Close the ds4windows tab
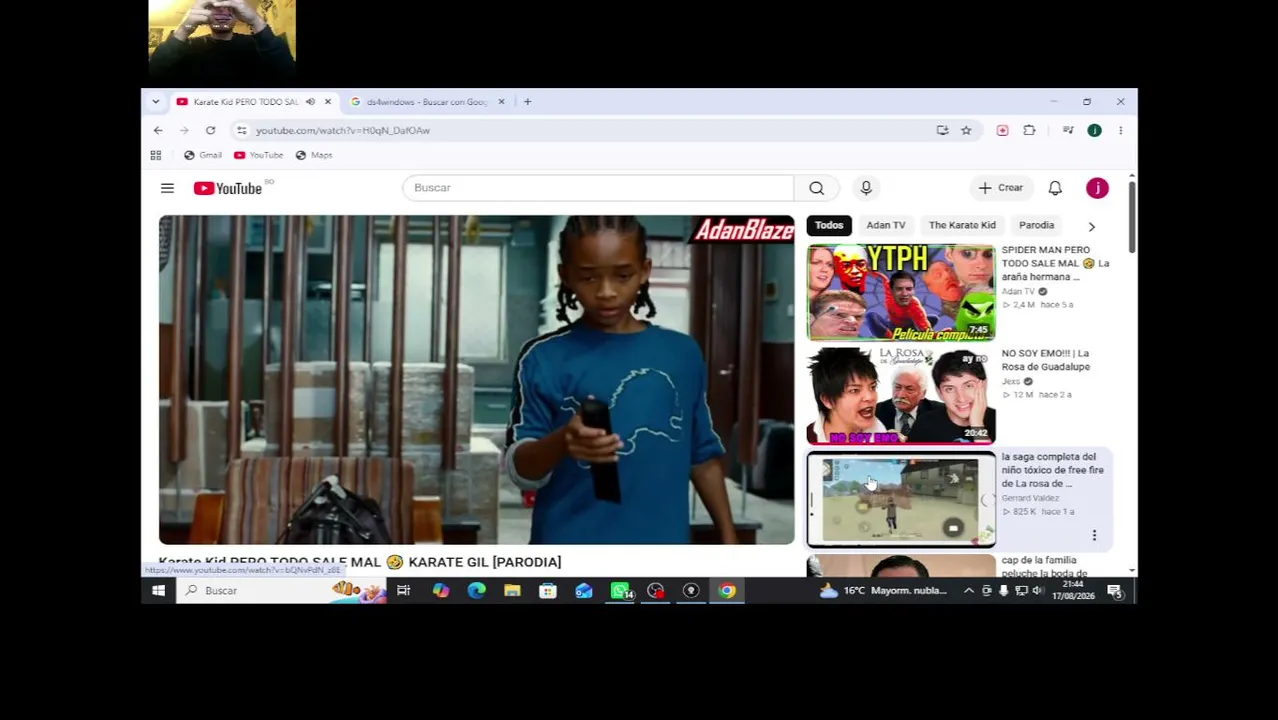1278x720 pixels. pos(501,101)
